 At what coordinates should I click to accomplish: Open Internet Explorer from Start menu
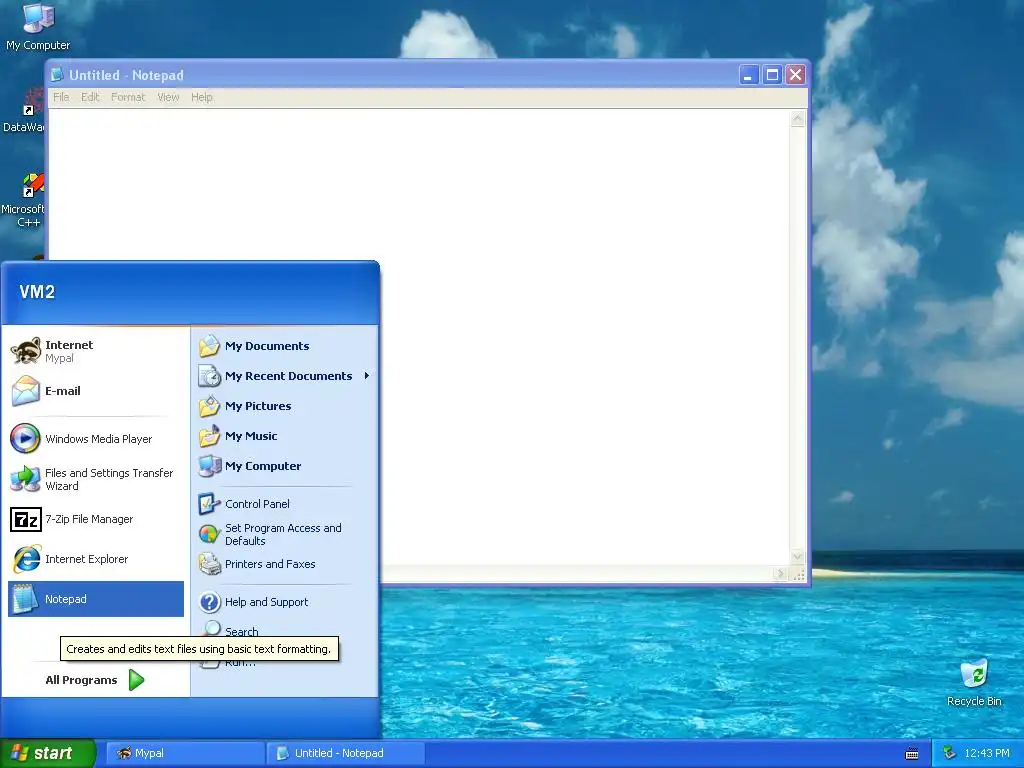(x=96, y=559)
